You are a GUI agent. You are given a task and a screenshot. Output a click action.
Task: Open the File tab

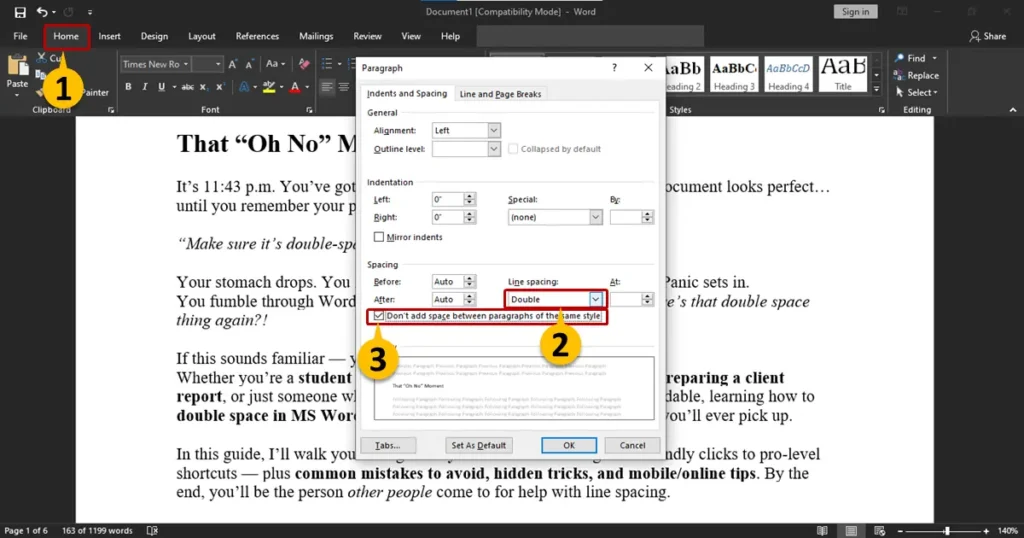coord(20,37)
